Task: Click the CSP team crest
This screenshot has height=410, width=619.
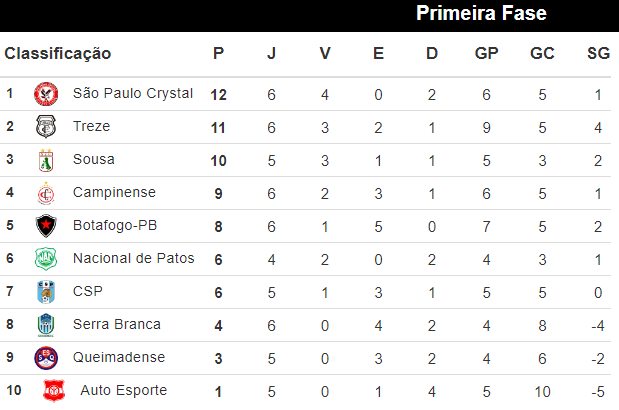Action: 47,292
